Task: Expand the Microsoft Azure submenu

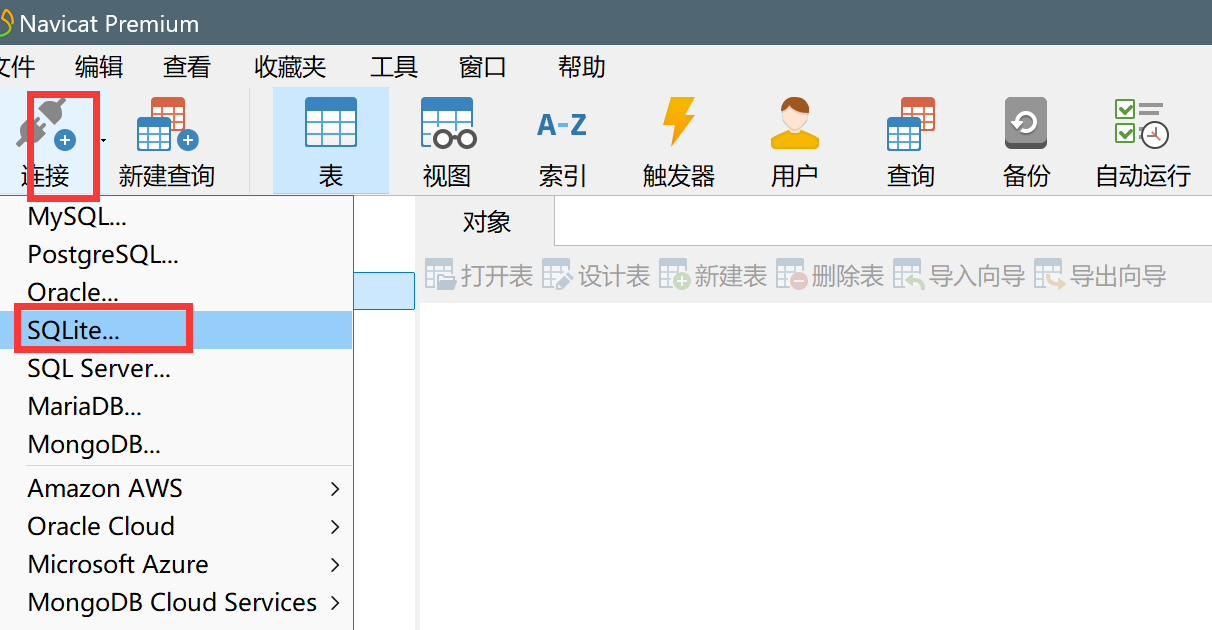Action: point(178,564)
